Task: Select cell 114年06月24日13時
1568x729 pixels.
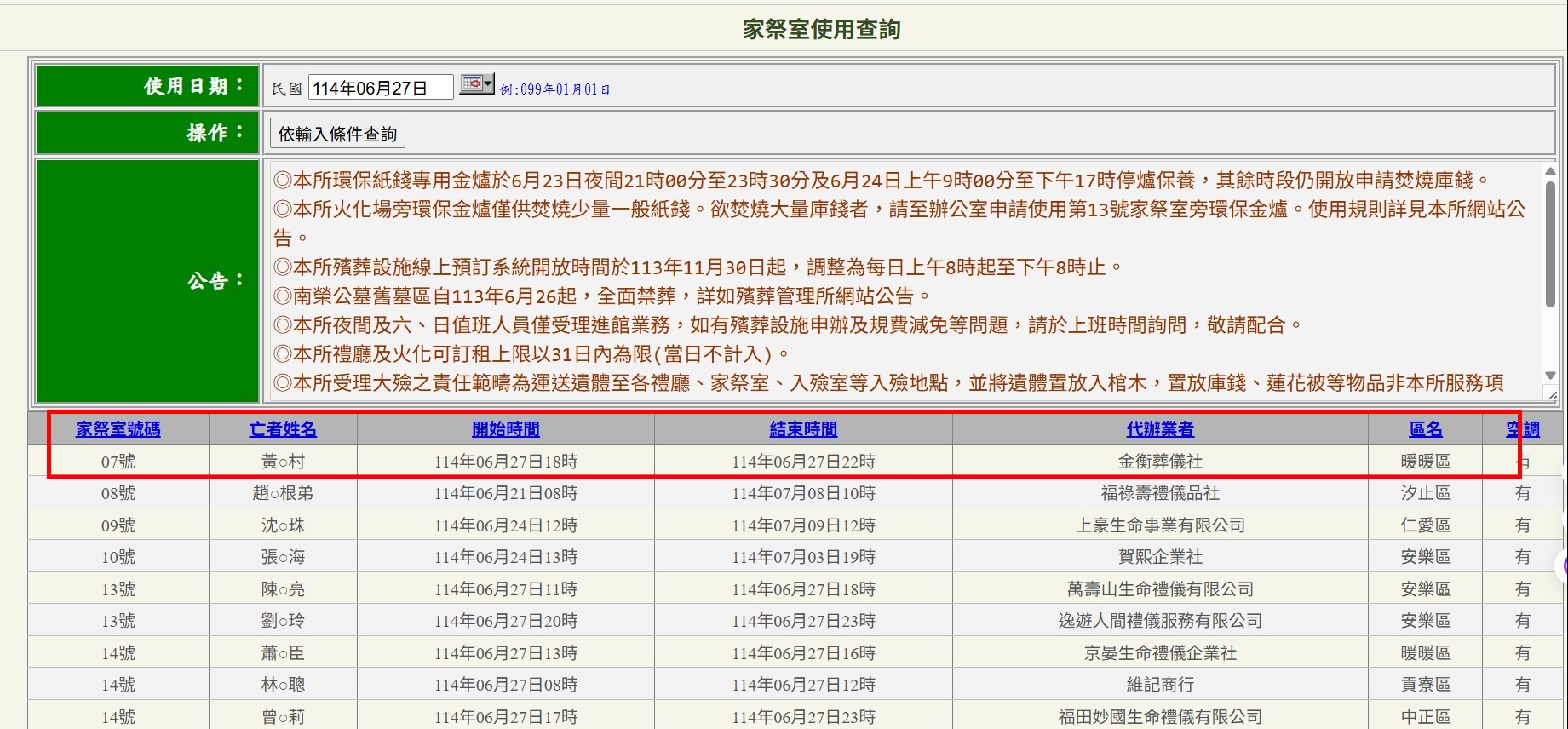Action: tap(506, 557)
